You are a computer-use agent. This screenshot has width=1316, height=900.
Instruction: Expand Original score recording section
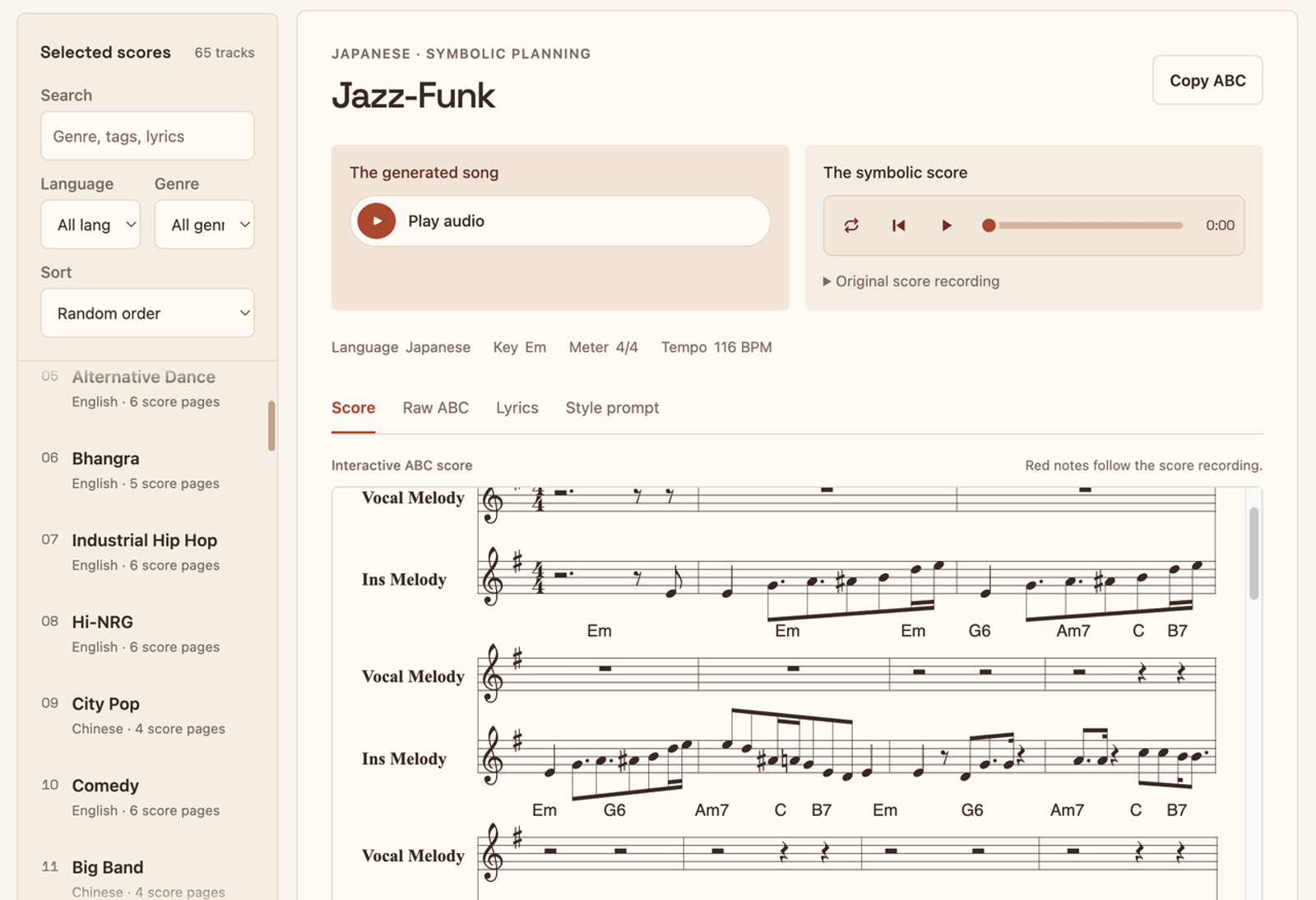click(x=911, y=281)
